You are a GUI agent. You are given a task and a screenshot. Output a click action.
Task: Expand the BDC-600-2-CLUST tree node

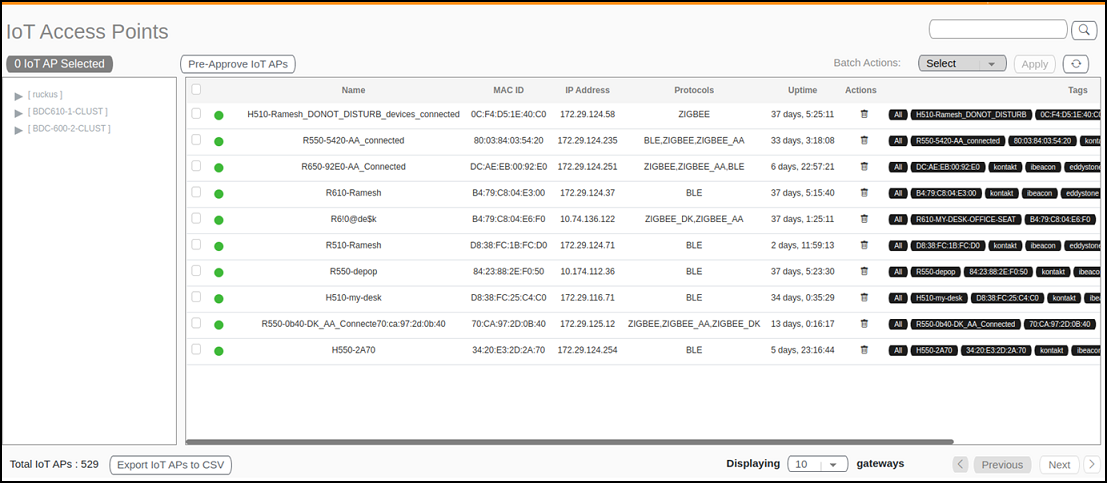pyautogui.click(x=19, y=129)
